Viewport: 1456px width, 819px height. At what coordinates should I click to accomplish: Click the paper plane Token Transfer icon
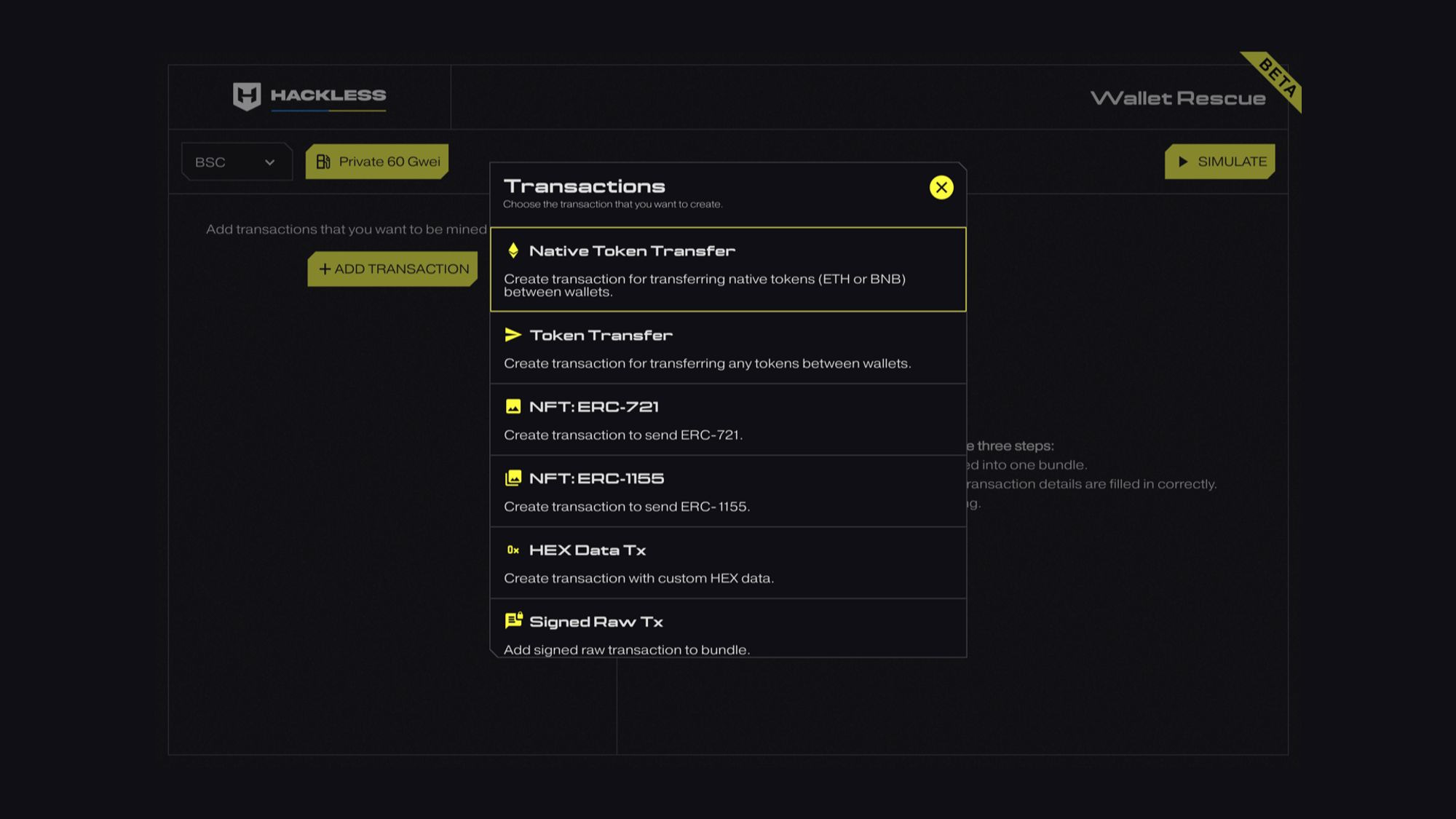[x=513, y=335]
